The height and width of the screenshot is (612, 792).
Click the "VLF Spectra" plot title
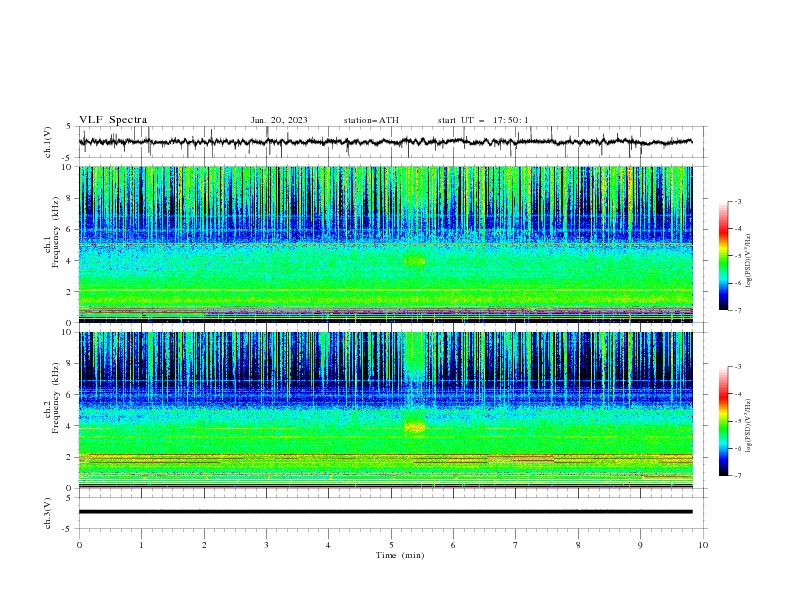[113, 120]
